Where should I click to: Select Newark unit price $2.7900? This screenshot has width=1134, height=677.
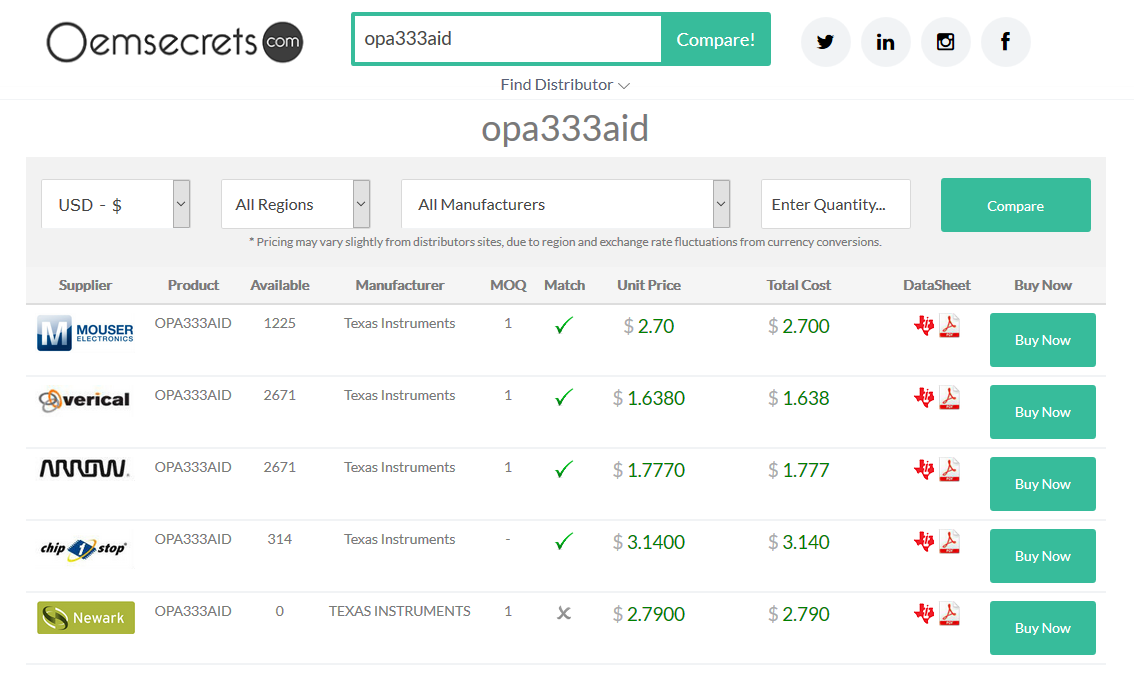click(649, 614)
